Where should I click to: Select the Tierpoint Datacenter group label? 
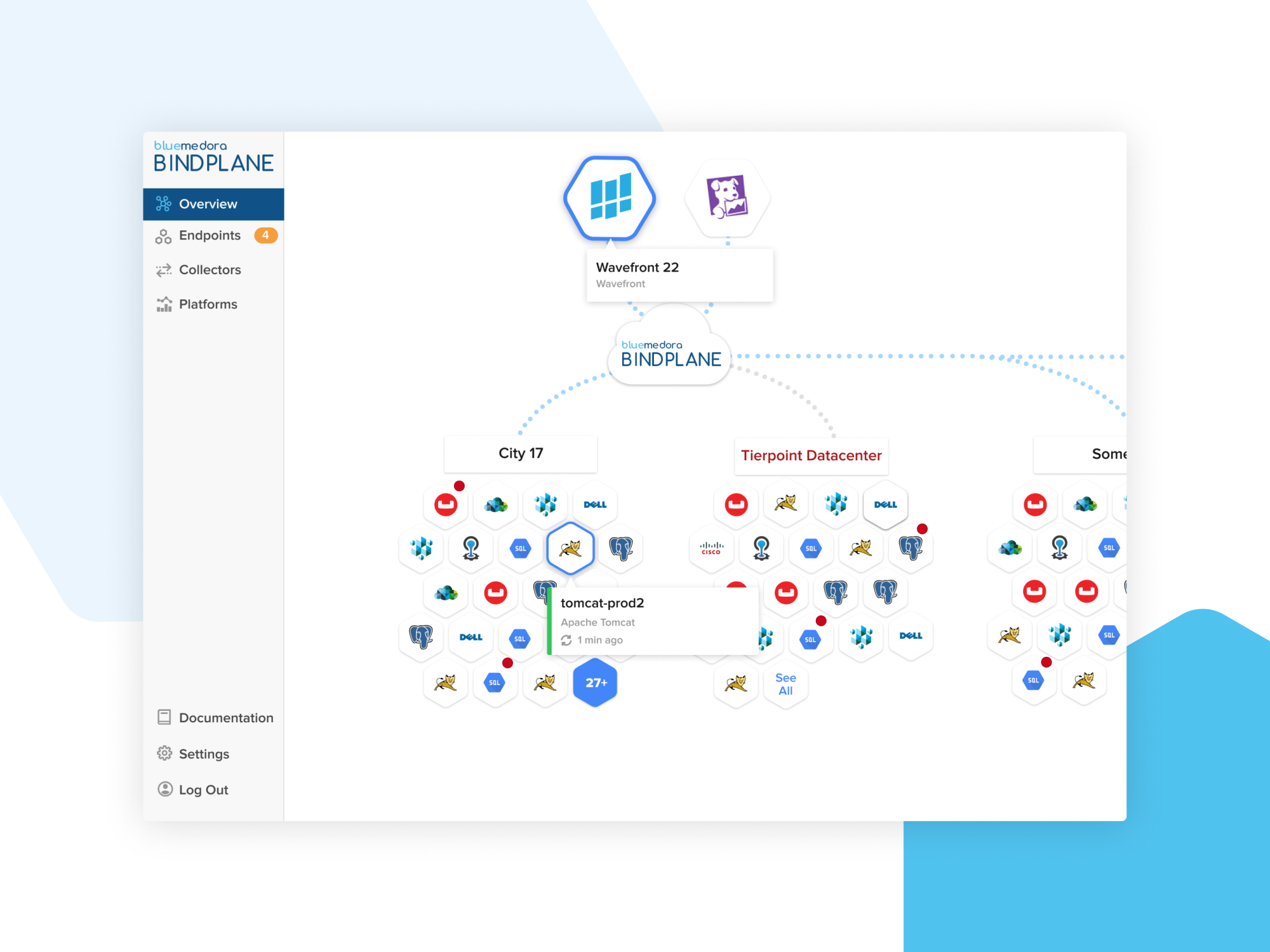click(811, 456)
